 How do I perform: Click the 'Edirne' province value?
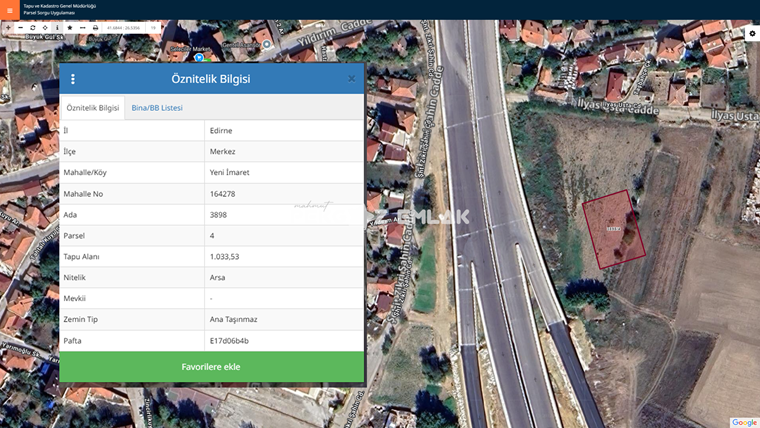[221, 130]
